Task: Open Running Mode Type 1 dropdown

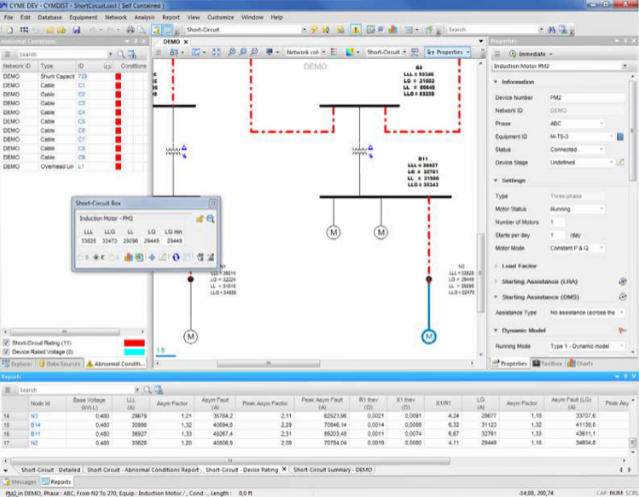Action: tap(622, 346)
